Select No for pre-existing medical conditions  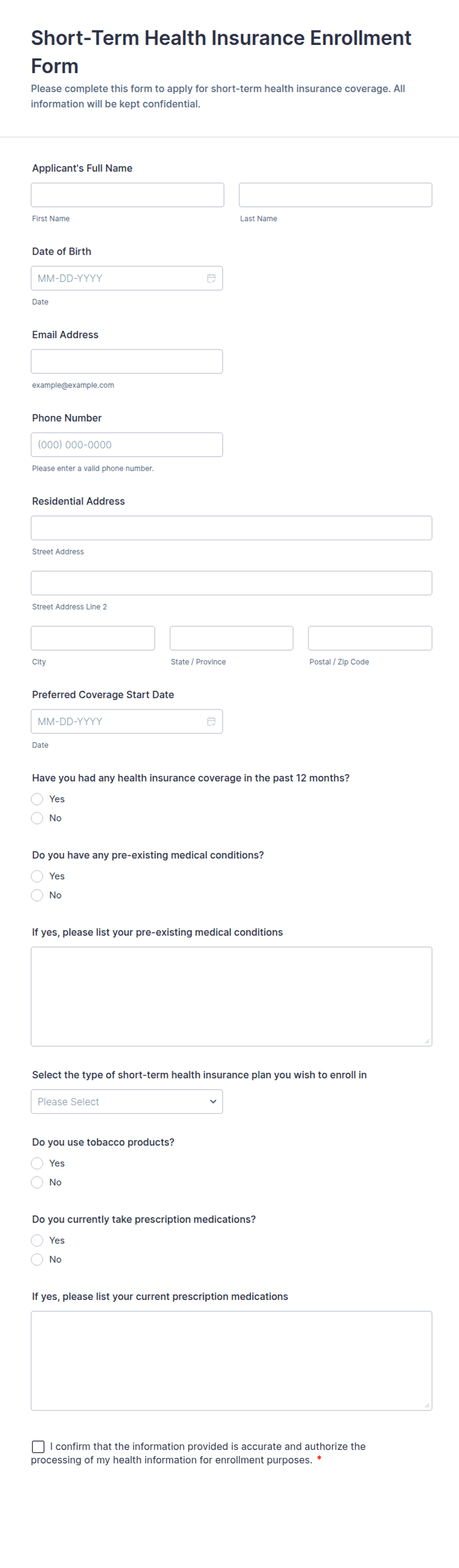pyautogui.click(x=37, y=895)
